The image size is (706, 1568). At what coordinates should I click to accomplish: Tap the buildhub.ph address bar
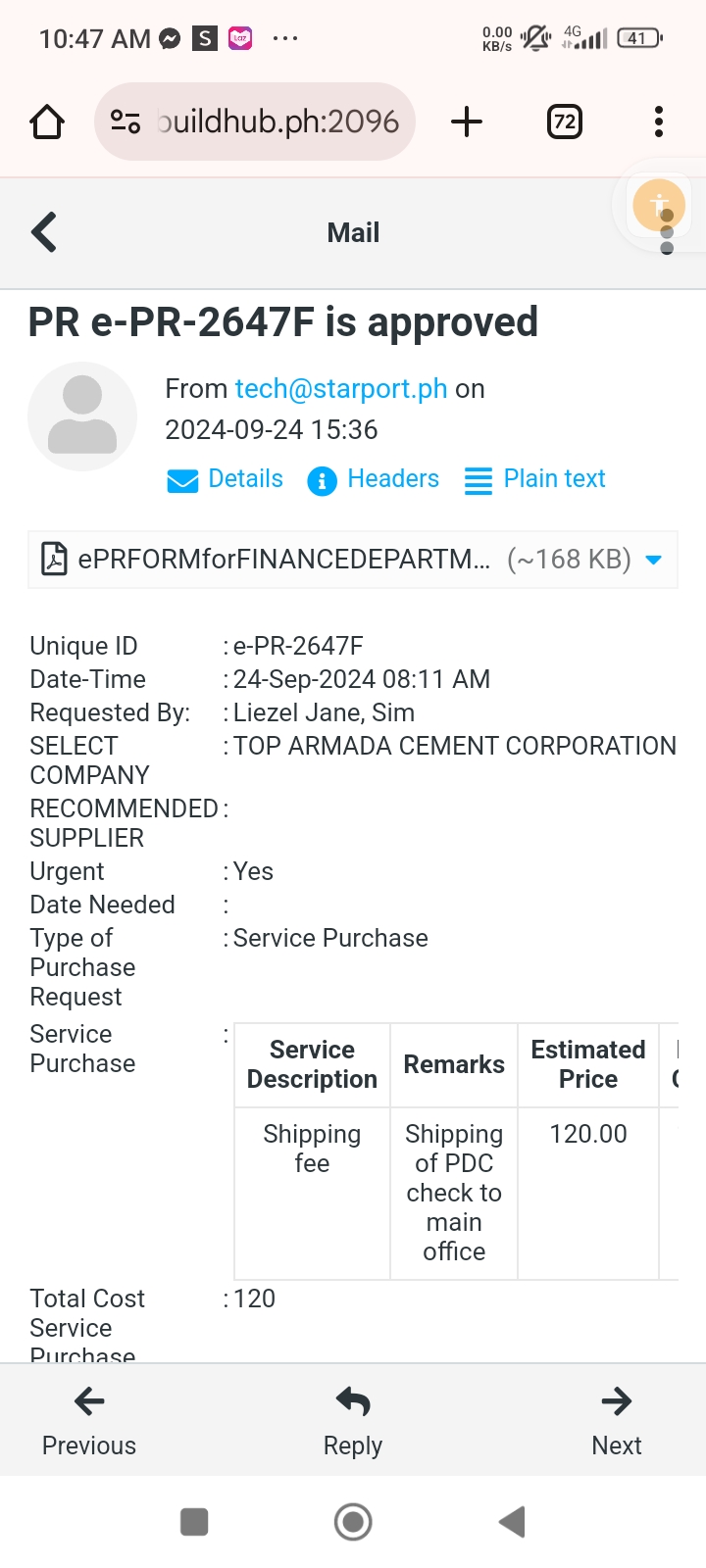click(277, 122)
